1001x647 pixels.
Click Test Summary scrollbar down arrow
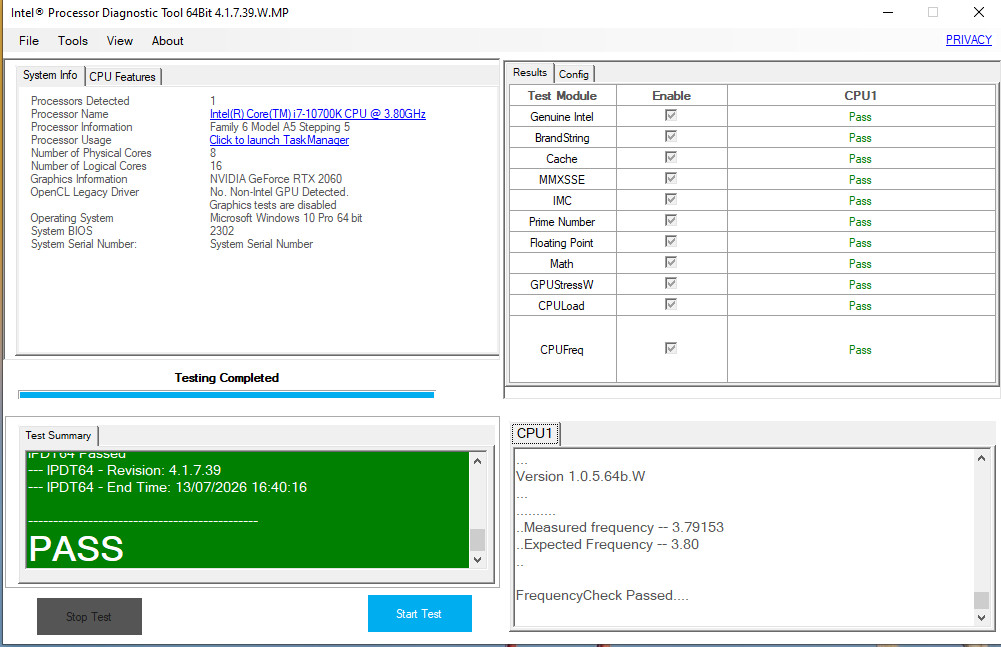(478, 560)
